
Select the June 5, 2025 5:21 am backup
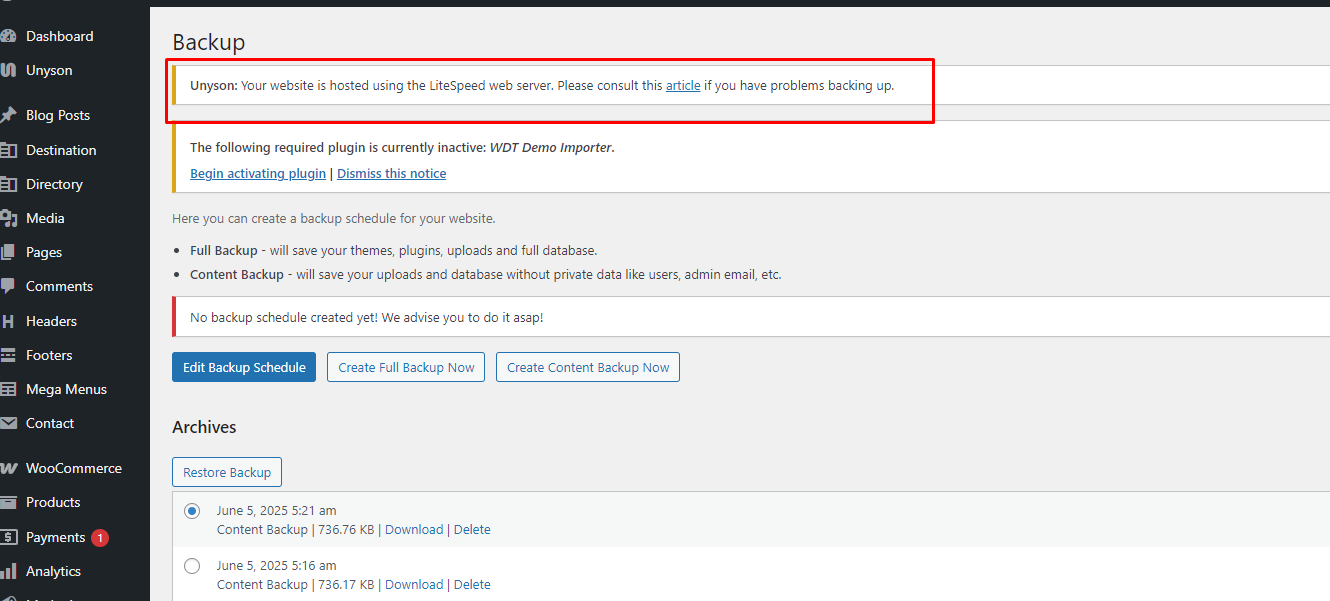point(192,511)
